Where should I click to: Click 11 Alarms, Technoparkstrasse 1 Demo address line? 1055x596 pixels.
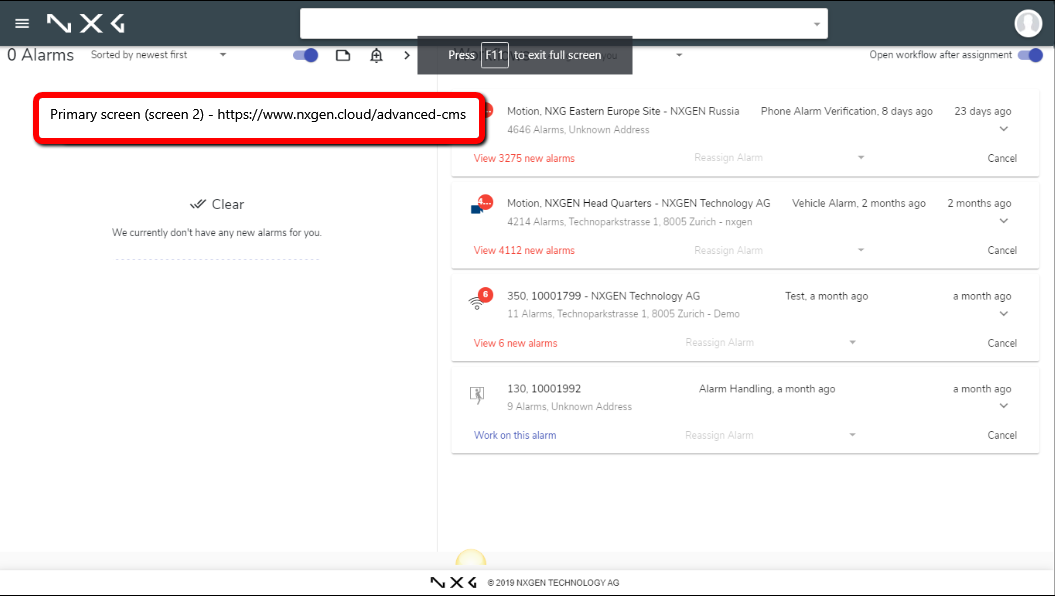(623, 314)
